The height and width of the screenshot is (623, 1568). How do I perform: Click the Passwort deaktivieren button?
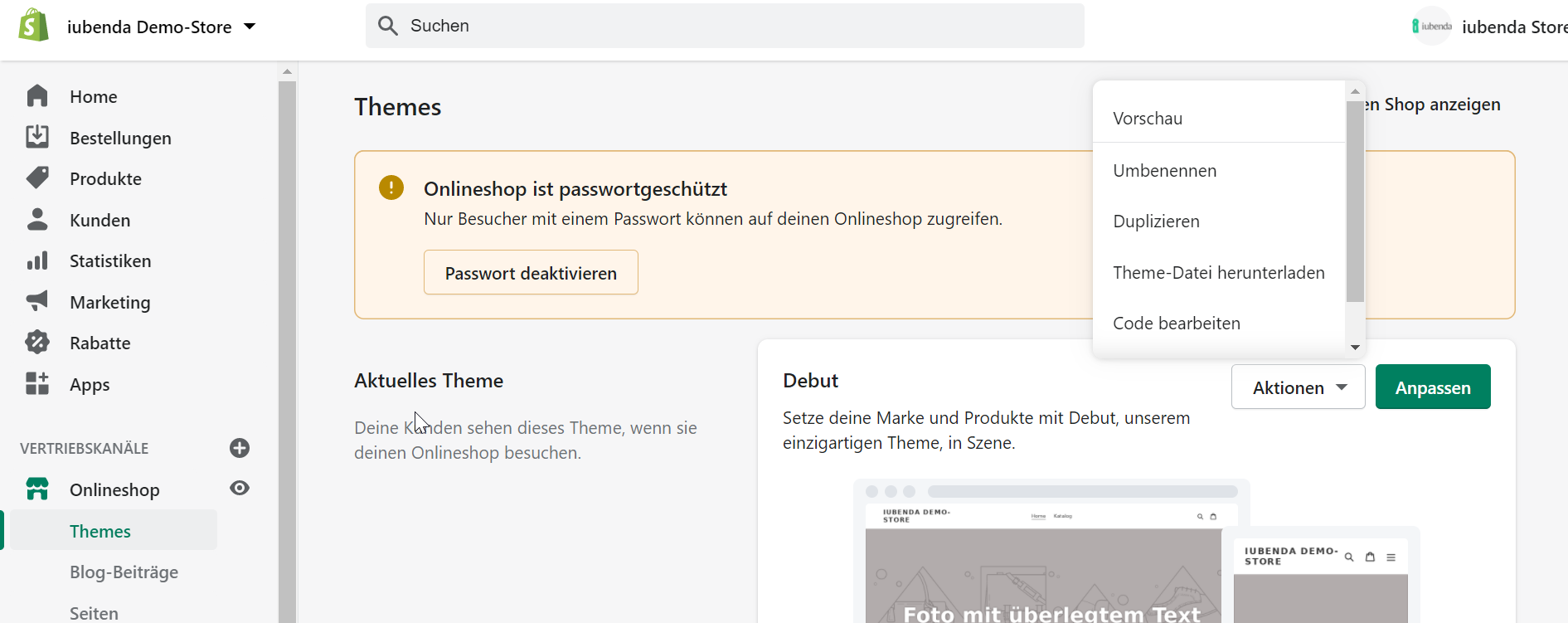(x=531, y=273)
